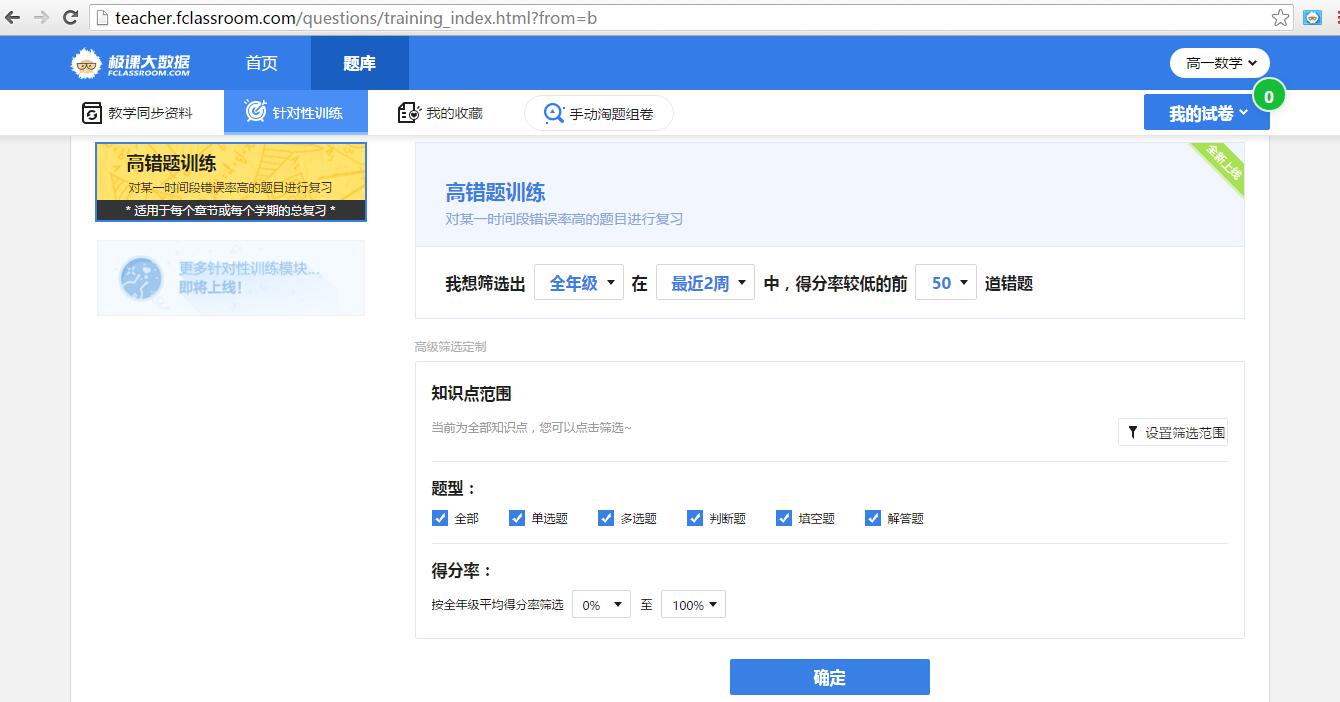
Task: Select the 题库 tab
Action: tap(360, 63)
